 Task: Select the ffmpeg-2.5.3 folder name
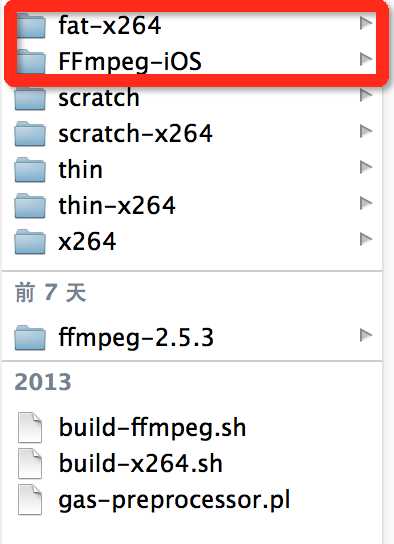coord(136,338)
